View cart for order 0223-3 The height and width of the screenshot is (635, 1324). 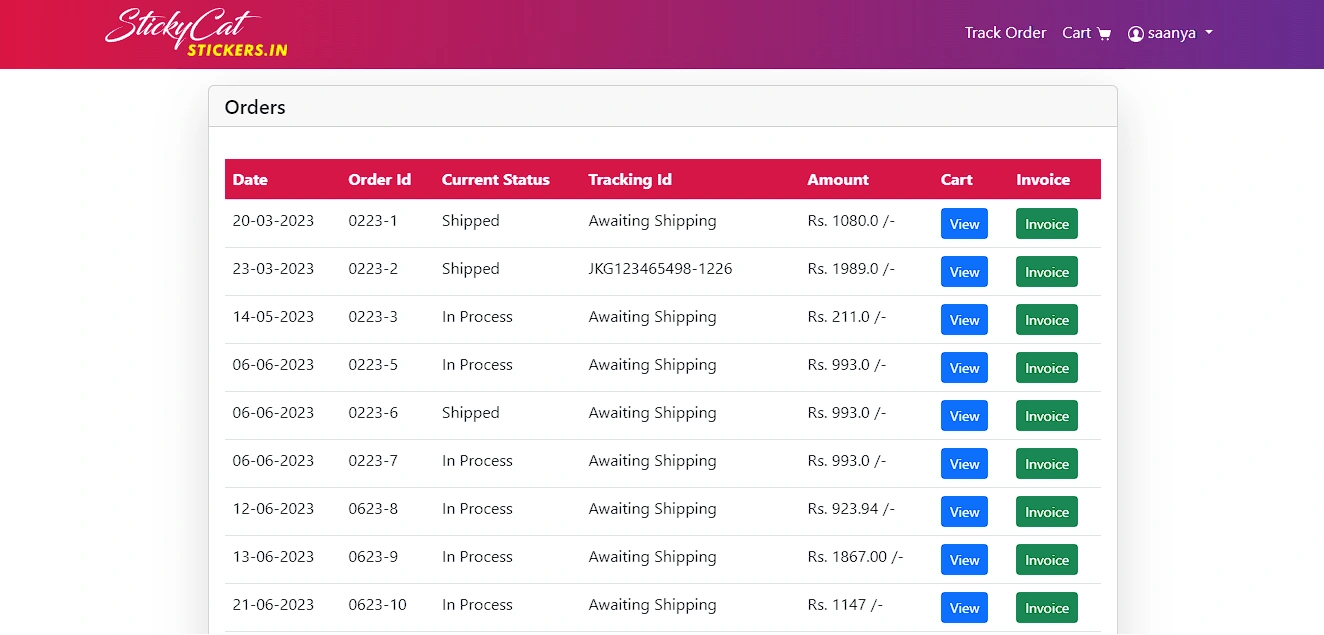click(x=964, y=320)
